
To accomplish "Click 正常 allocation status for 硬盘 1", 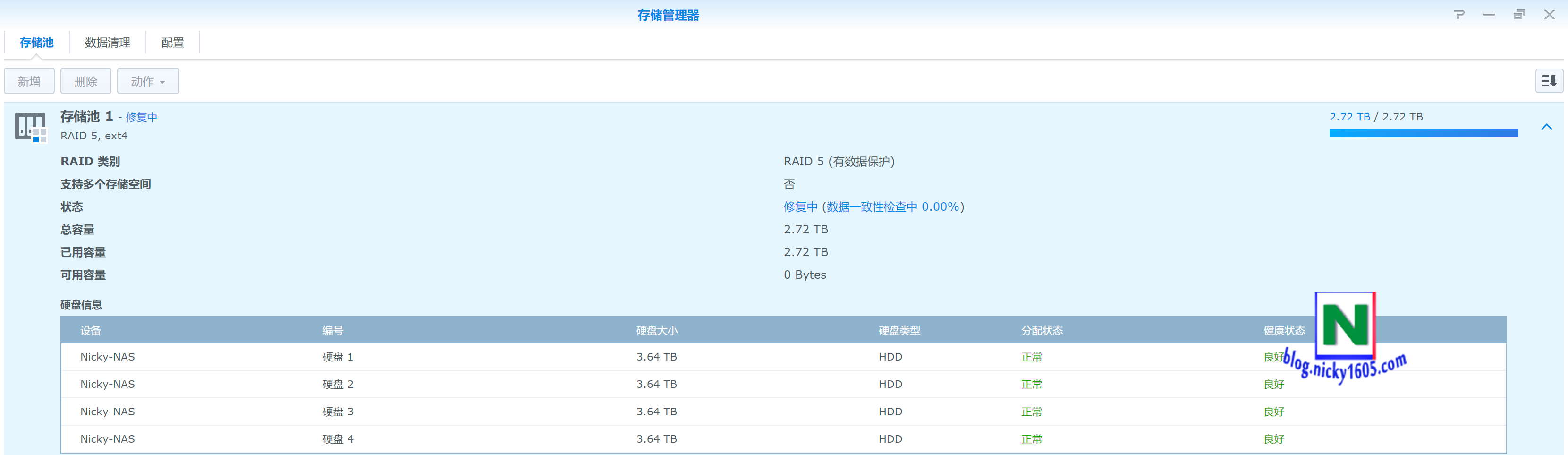I will [1032, 357].
